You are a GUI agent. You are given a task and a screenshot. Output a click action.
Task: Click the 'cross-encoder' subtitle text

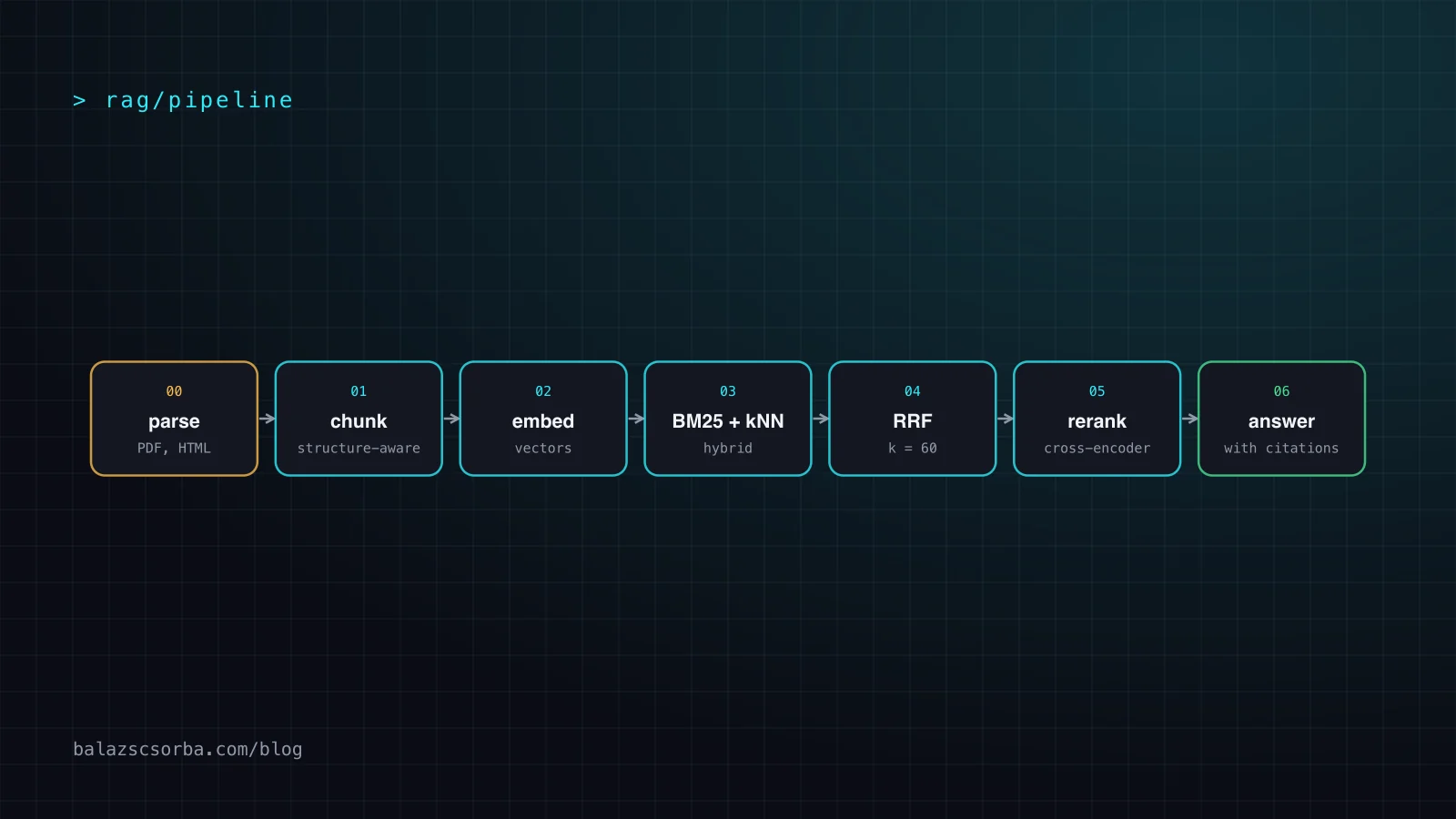[x=1097, y=448]
